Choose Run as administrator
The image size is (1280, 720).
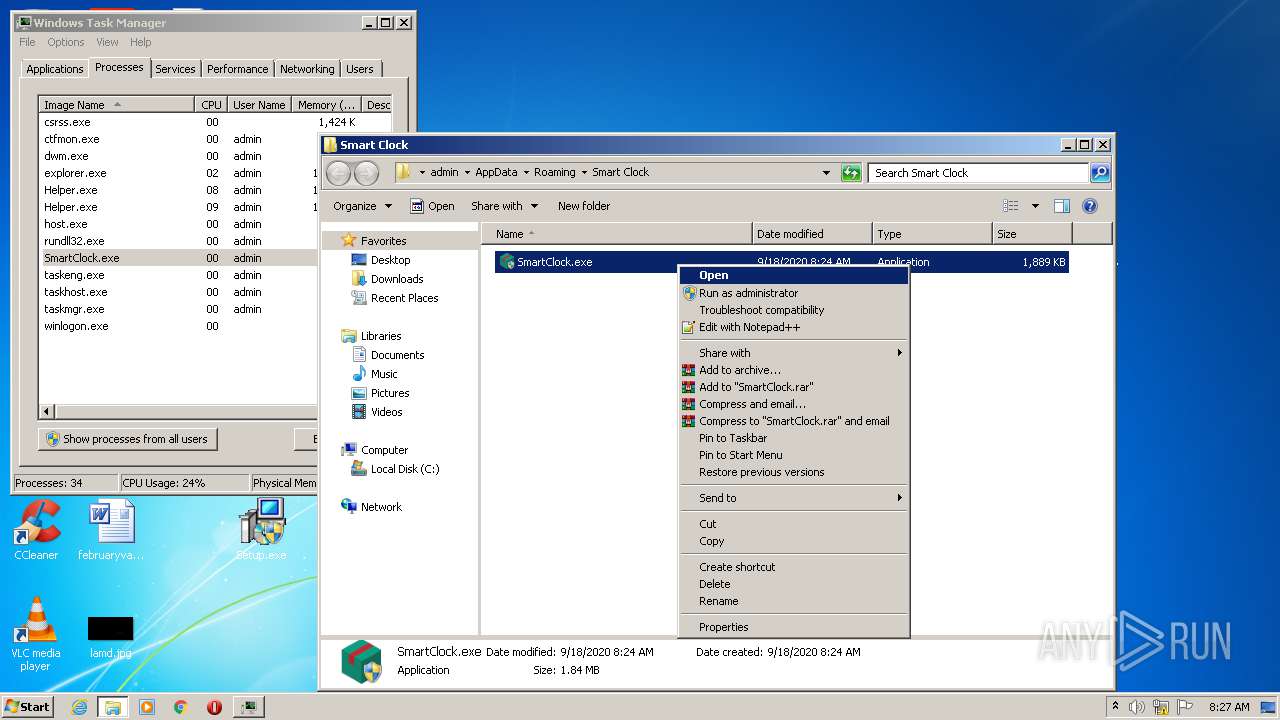[x=794, y=293]
